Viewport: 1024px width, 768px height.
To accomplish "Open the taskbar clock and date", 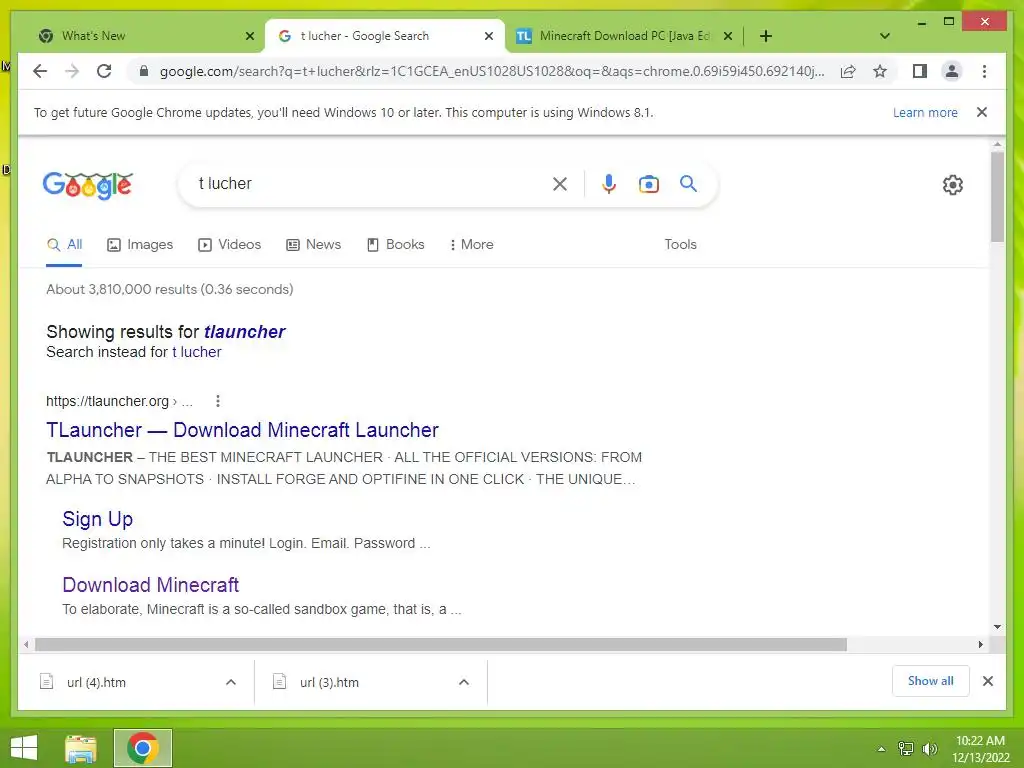I will coord(980,749).
